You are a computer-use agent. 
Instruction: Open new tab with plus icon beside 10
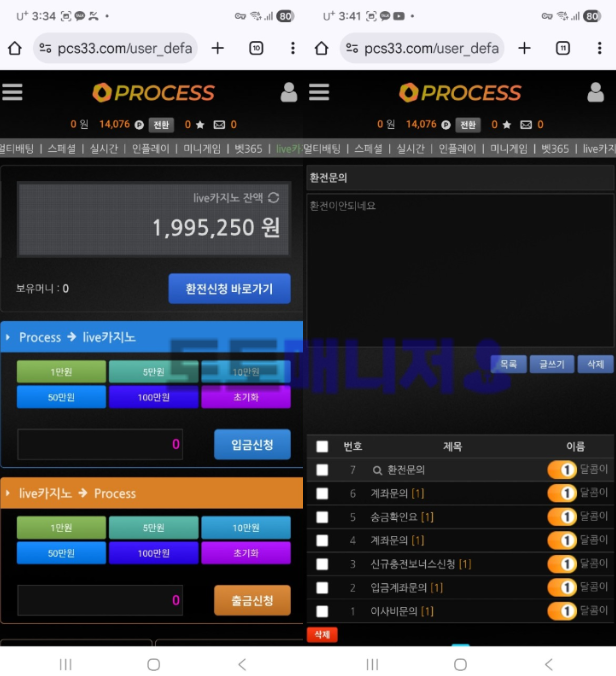point(217,48)
